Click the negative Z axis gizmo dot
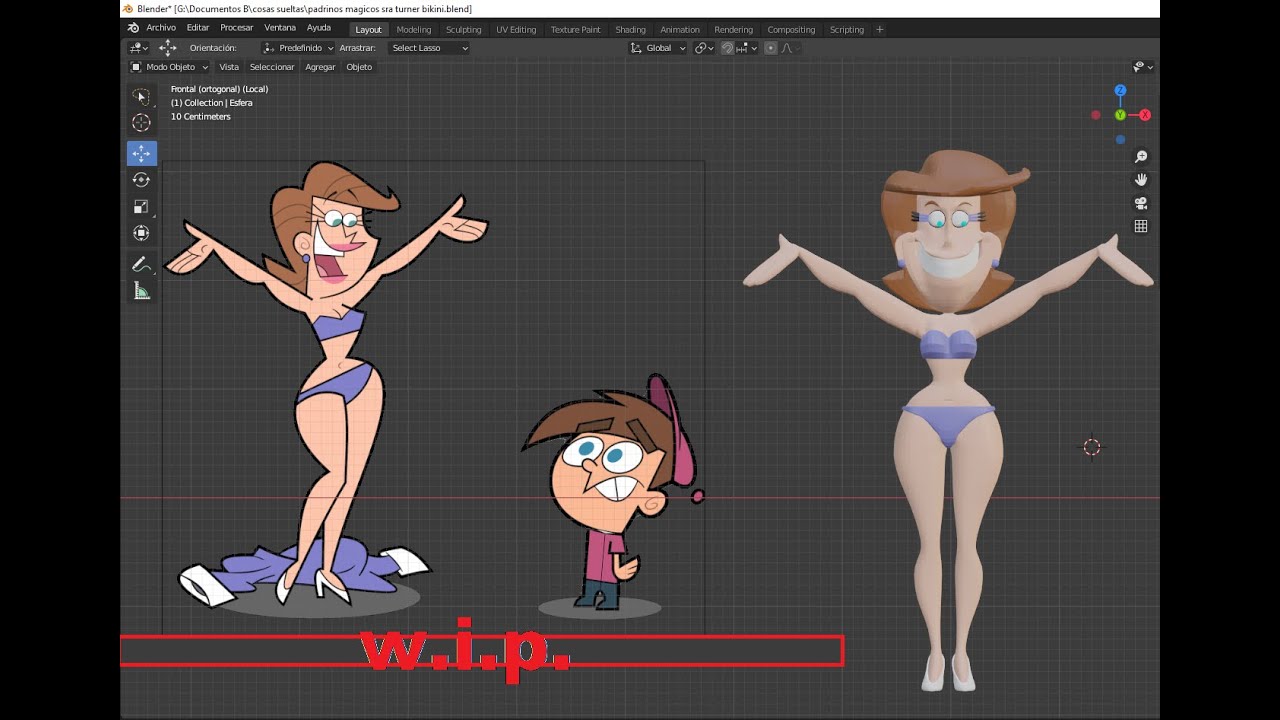This screenshot has width=1280, height=720. click(1120, 140)
